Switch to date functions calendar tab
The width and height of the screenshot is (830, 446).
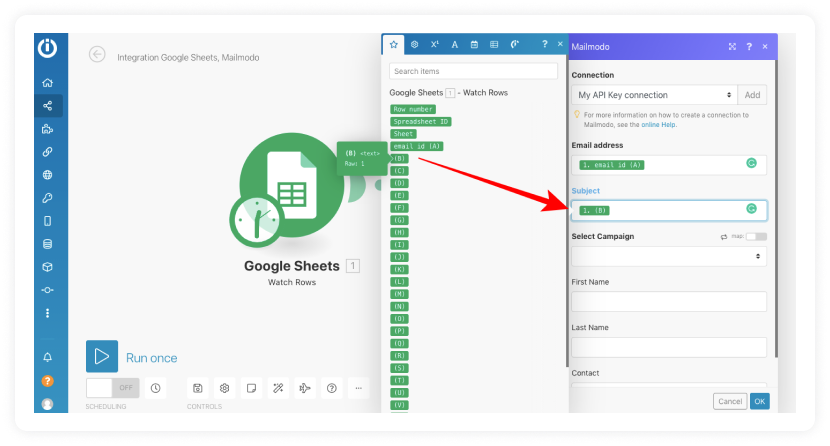[x=474, y=44]
